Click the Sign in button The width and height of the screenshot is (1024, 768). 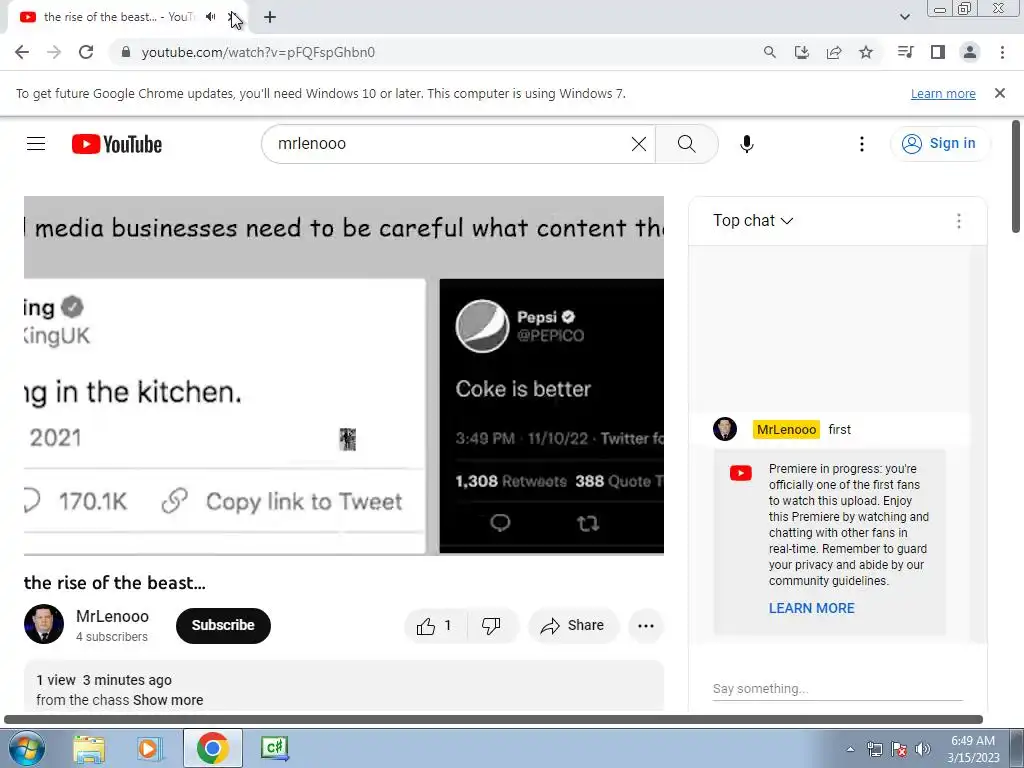click(x=940, y=144)
